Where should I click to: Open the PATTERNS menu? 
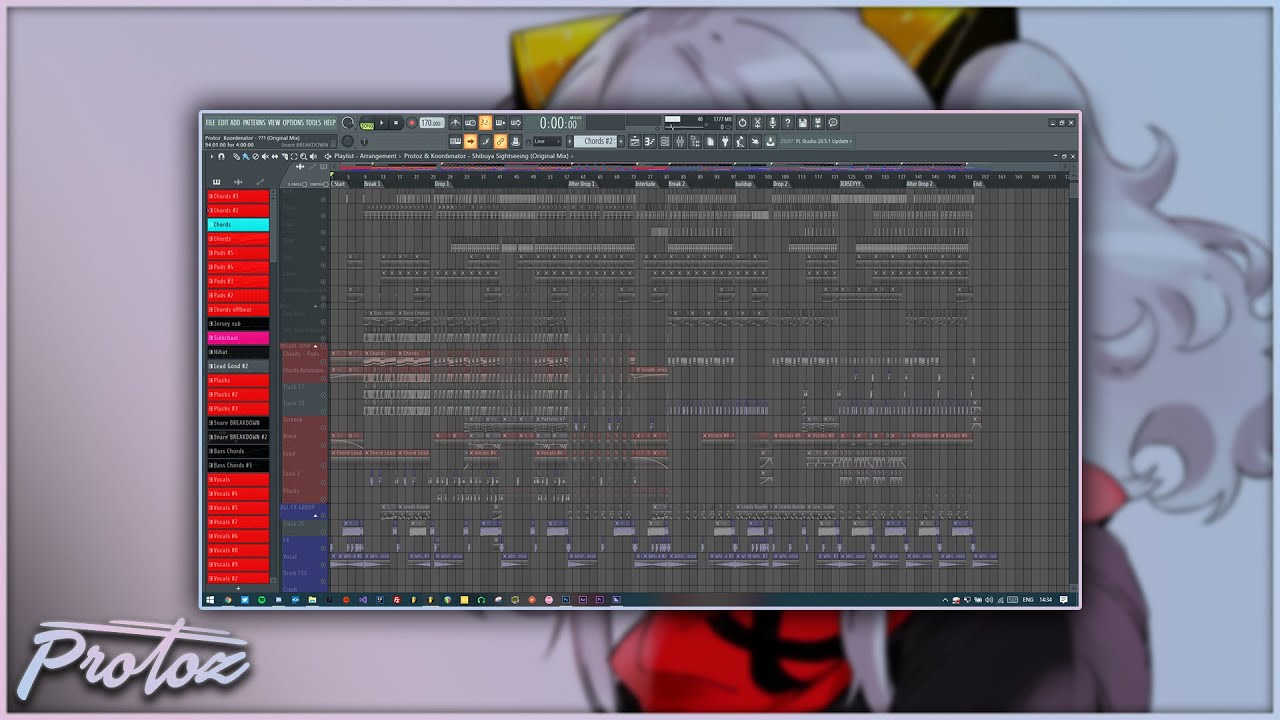254,123
